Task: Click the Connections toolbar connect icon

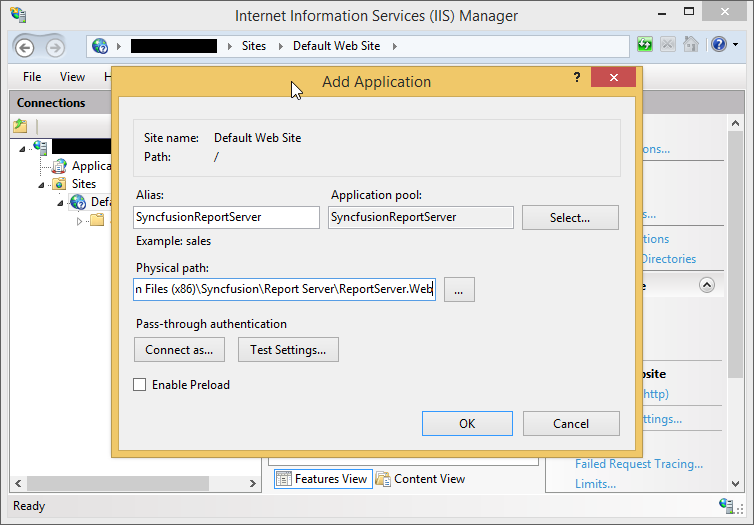Action: (20, 126)
